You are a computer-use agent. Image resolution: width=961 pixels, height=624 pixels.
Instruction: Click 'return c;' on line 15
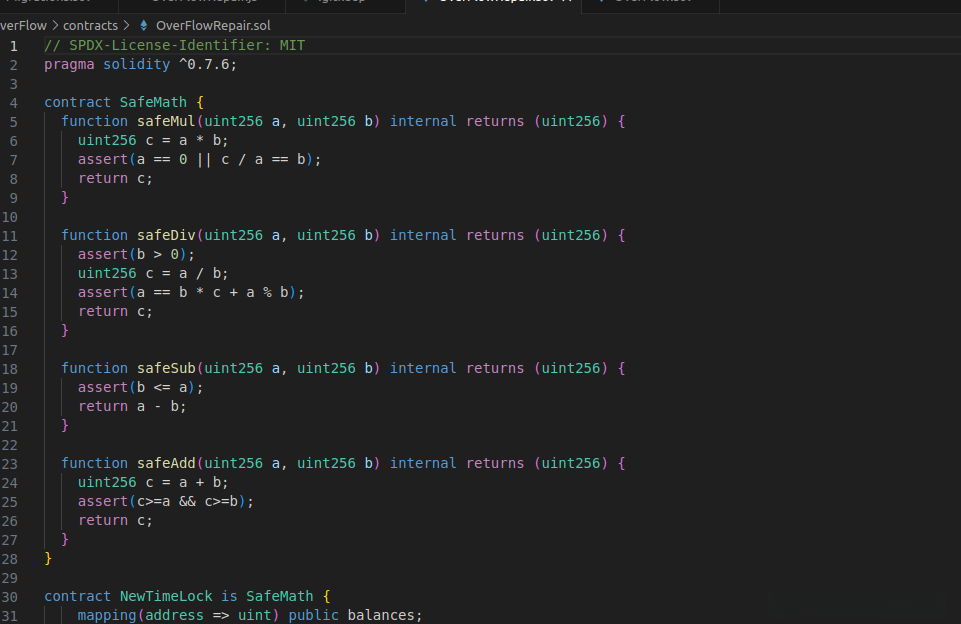[x=115, y=311]
